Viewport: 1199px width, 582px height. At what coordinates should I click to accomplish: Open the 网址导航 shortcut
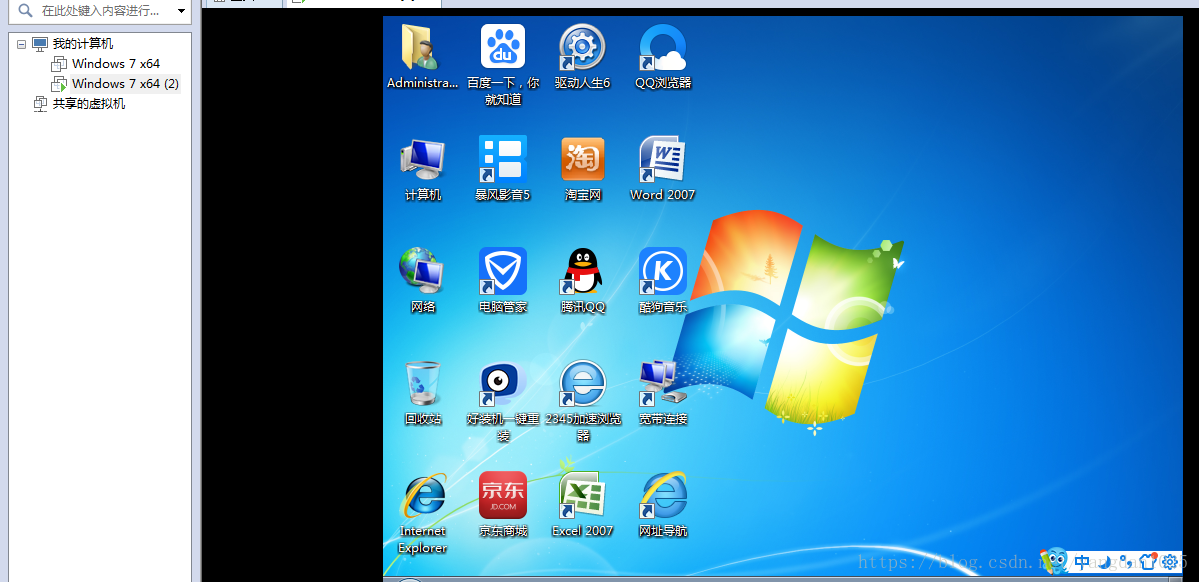tap(663, 495)
